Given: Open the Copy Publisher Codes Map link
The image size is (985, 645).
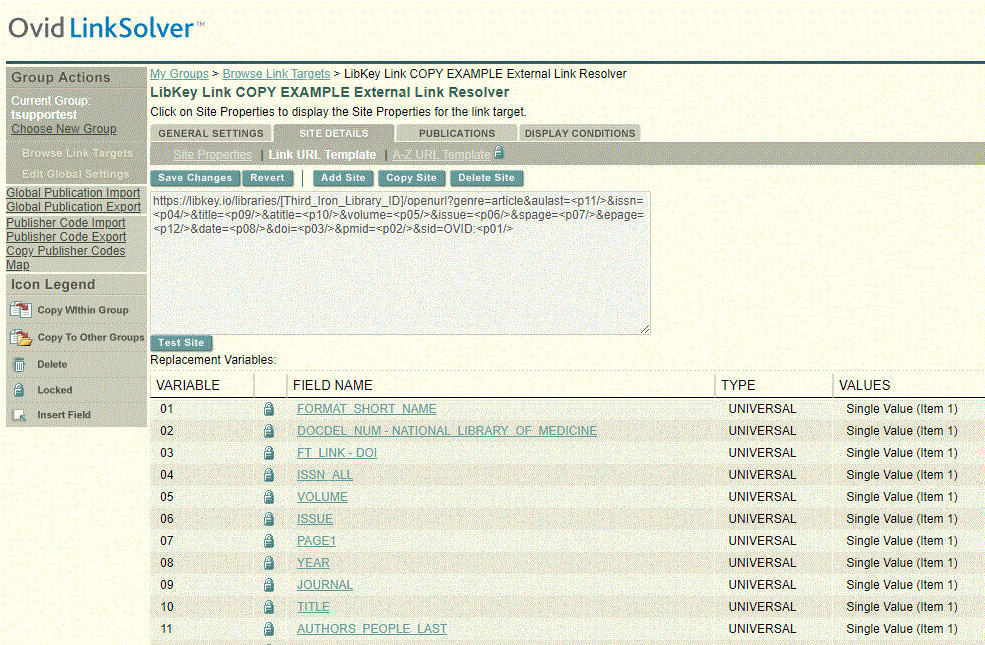Looking at the screenshot, I should coord(65,257).
